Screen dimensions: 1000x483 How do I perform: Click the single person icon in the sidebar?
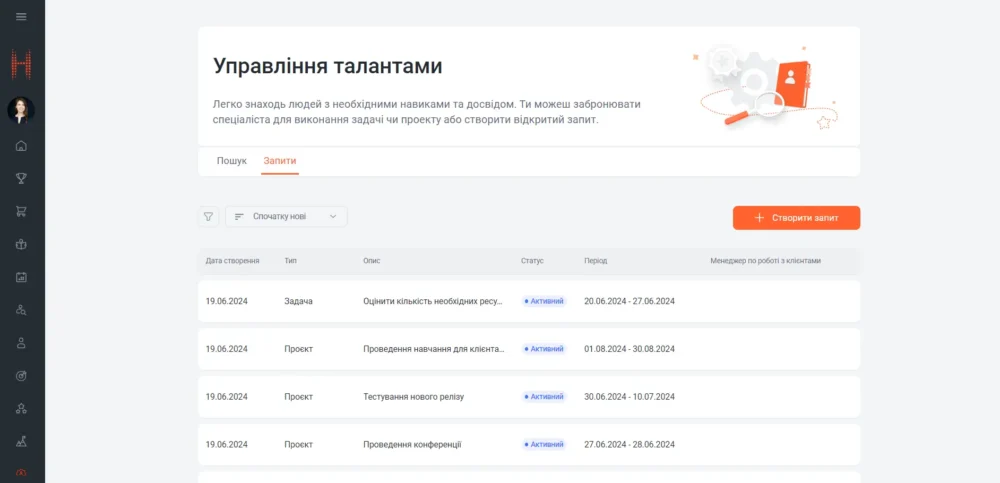[22, 343]
